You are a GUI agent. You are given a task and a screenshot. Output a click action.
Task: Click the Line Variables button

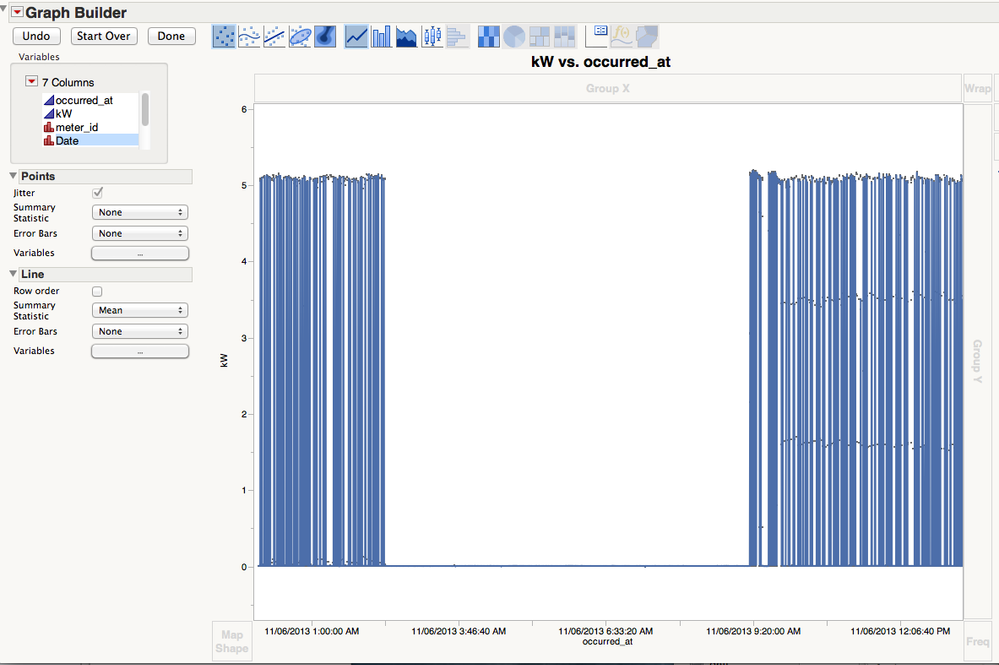click(x=140, y=352)
